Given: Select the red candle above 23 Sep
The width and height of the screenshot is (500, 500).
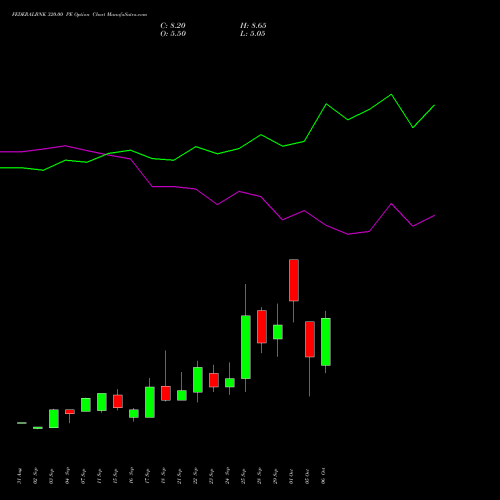Looking at the screenshot, I should click(214, 380).
